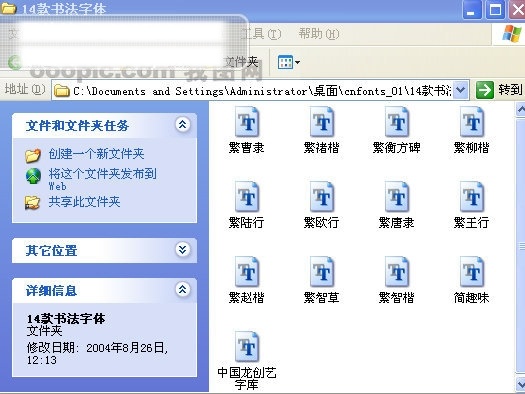Click the 转到 button
525x394 pixels.
(500, 90)
